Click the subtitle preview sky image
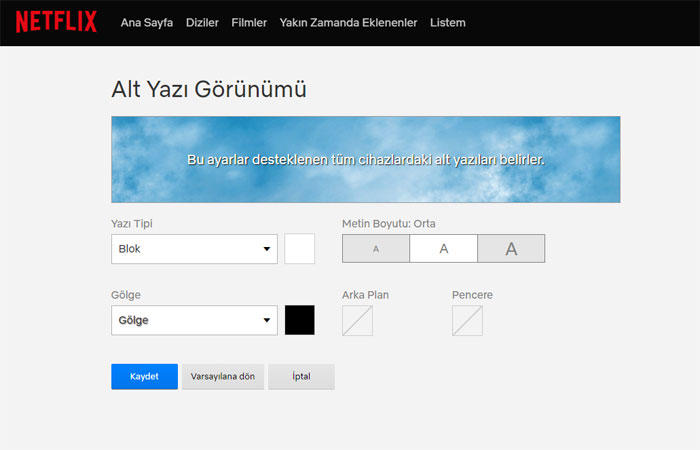700x450 pixels. 366,159
